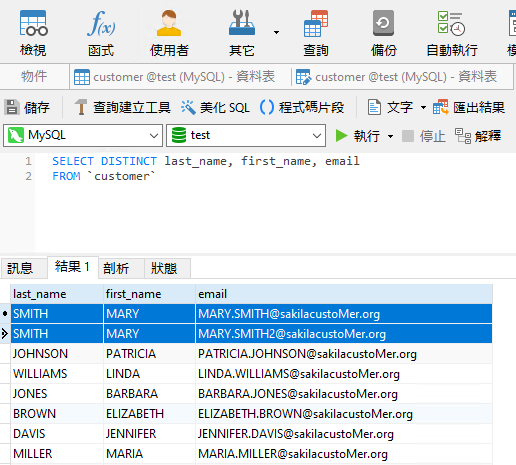
Task: Open the test database dropdown
Action: pos(246,135)
